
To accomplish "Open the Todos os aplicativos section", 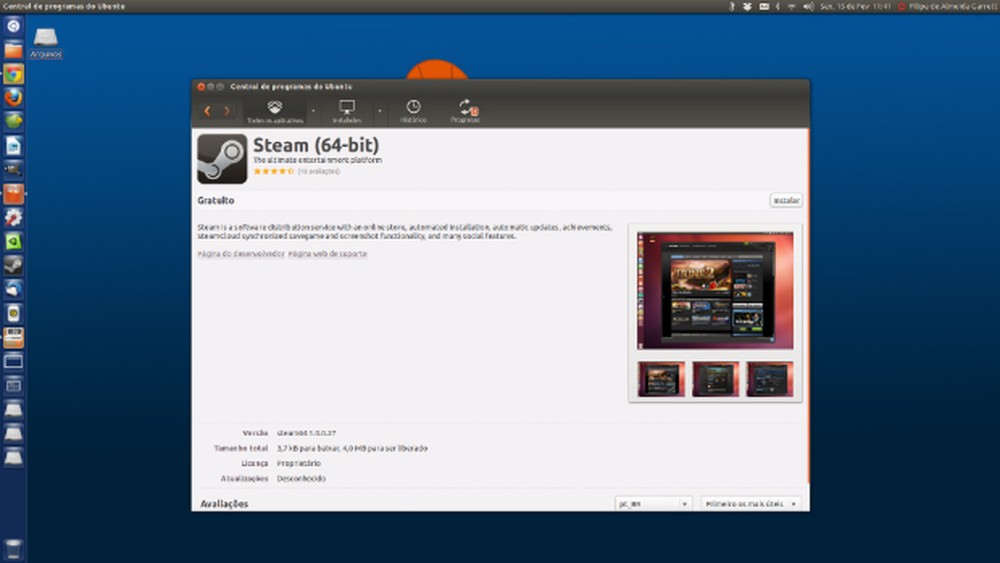I will (275, 111).
